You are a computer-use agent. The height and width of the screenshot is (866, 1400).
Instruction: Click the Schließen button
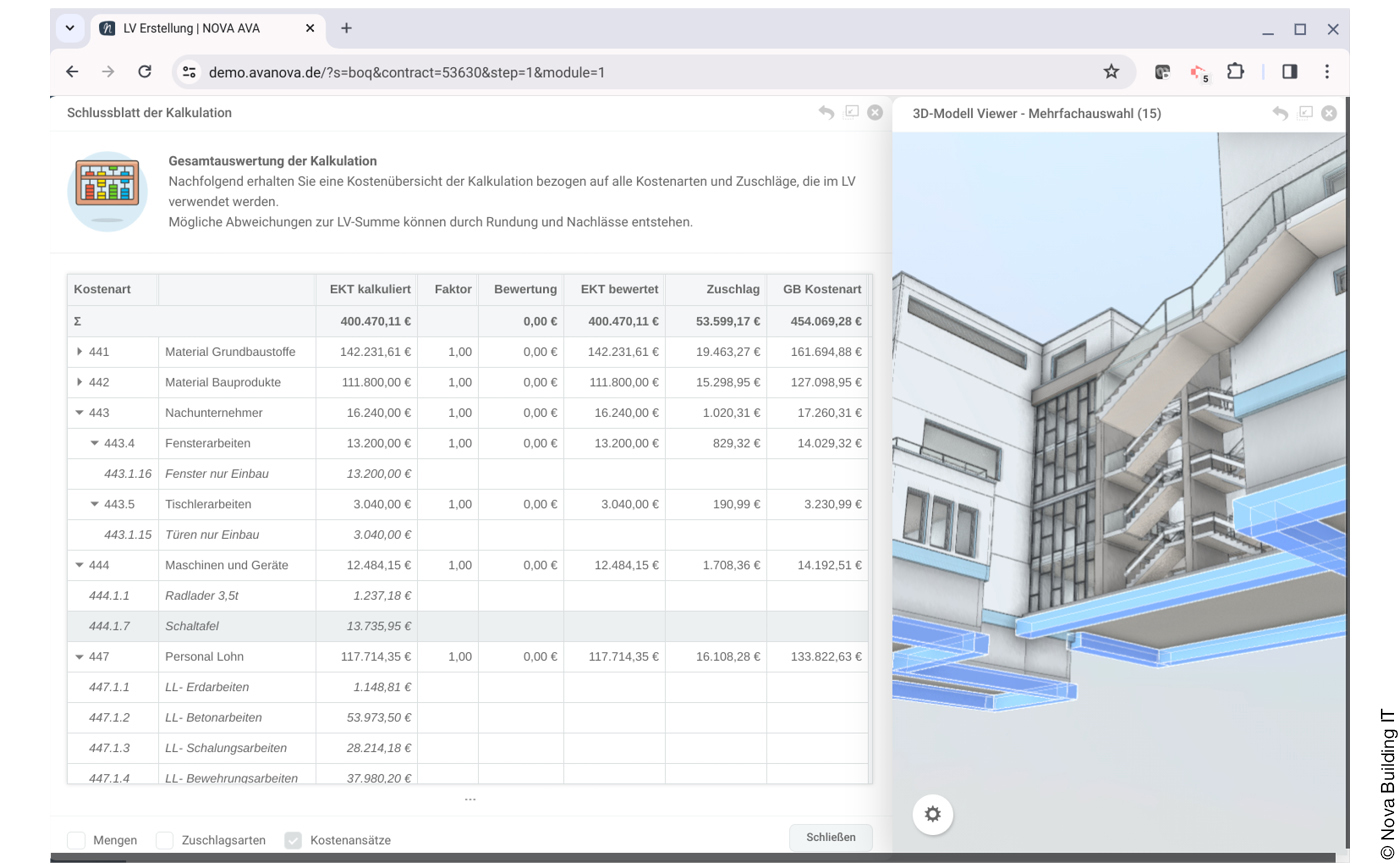(830, 838)
